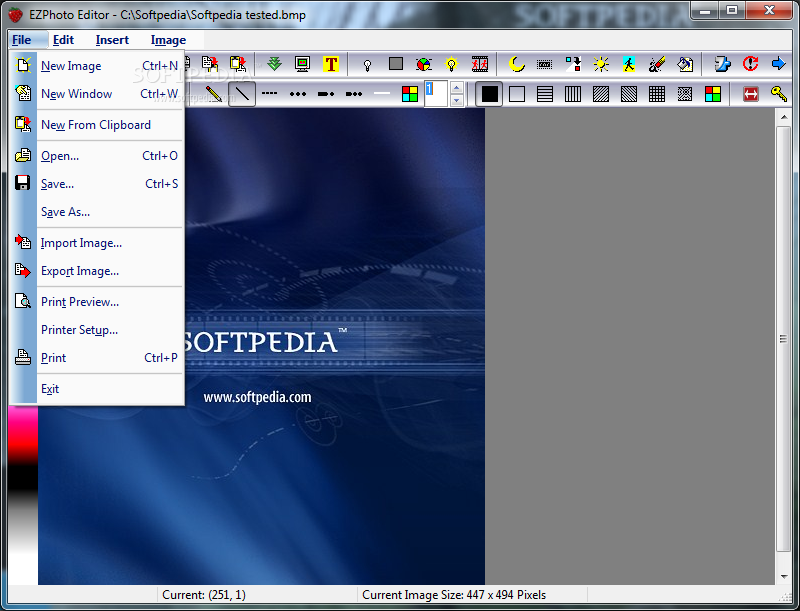The width and height of the screenshot is (800, 611).
Task: Choose Save As... menu entry
Action: point(97,212)
